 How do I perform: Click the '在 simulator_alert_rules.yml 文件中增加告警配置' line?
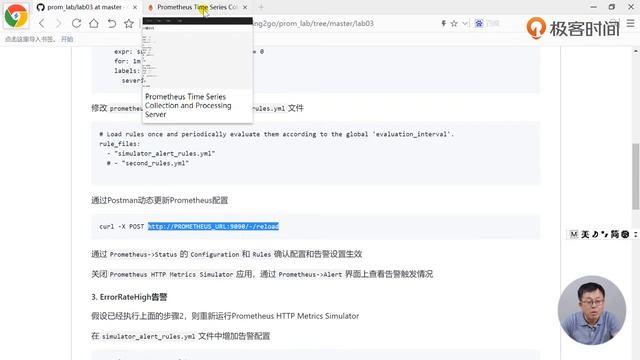point(181,336)
